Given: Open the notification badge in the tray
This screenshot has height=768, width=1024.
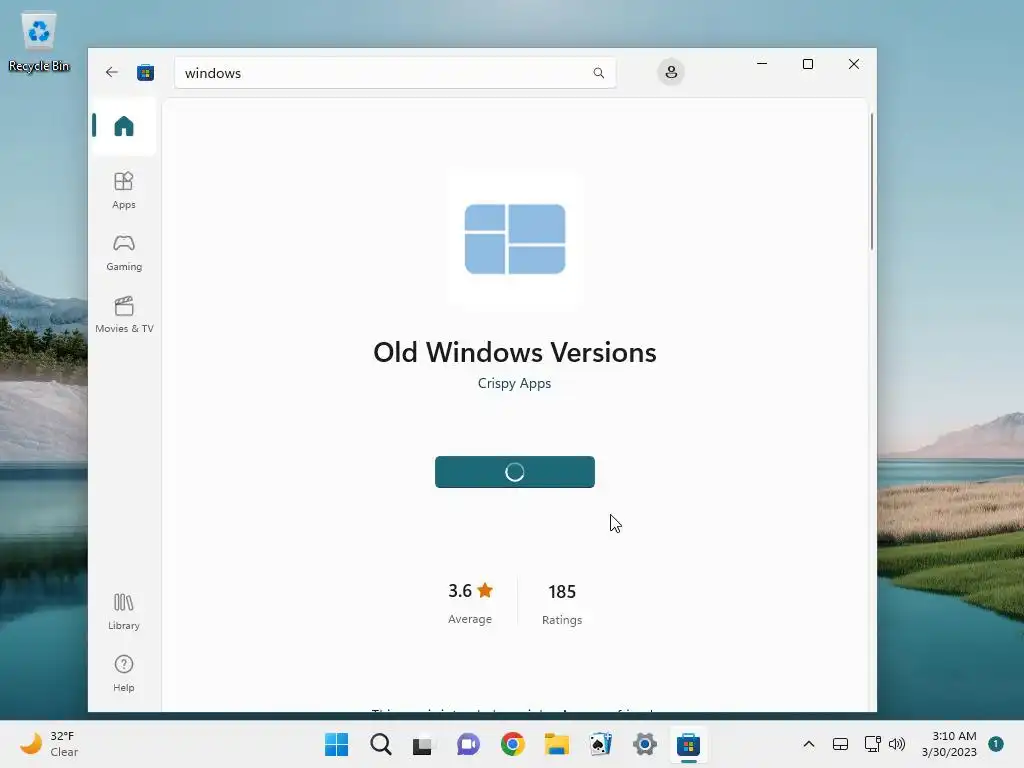Looking at the screenshot, I should pyautogui.click(x=996, y=744).
